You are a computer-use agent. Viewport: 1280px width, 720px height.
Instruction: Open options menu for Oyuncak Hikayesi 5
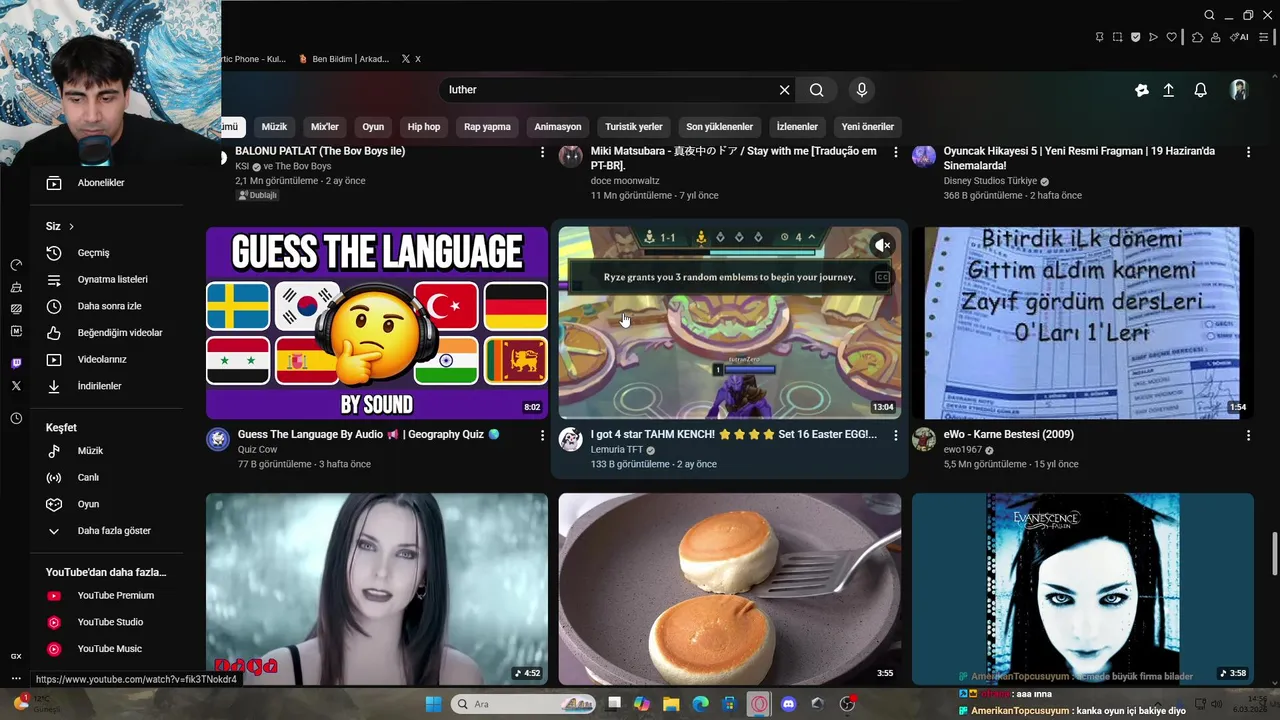[1248, 152]
